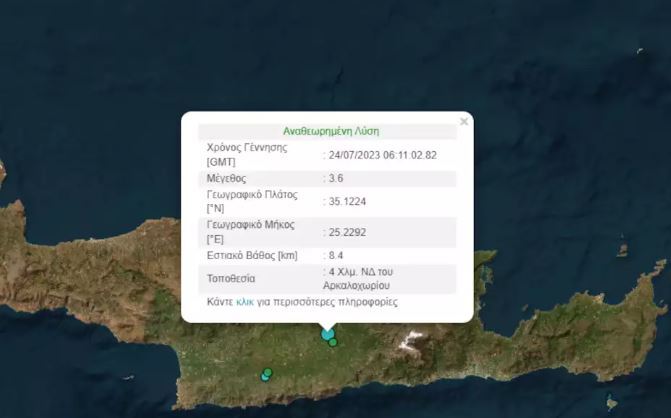Click the 'Μέγεθος' row label

point(226,178)
